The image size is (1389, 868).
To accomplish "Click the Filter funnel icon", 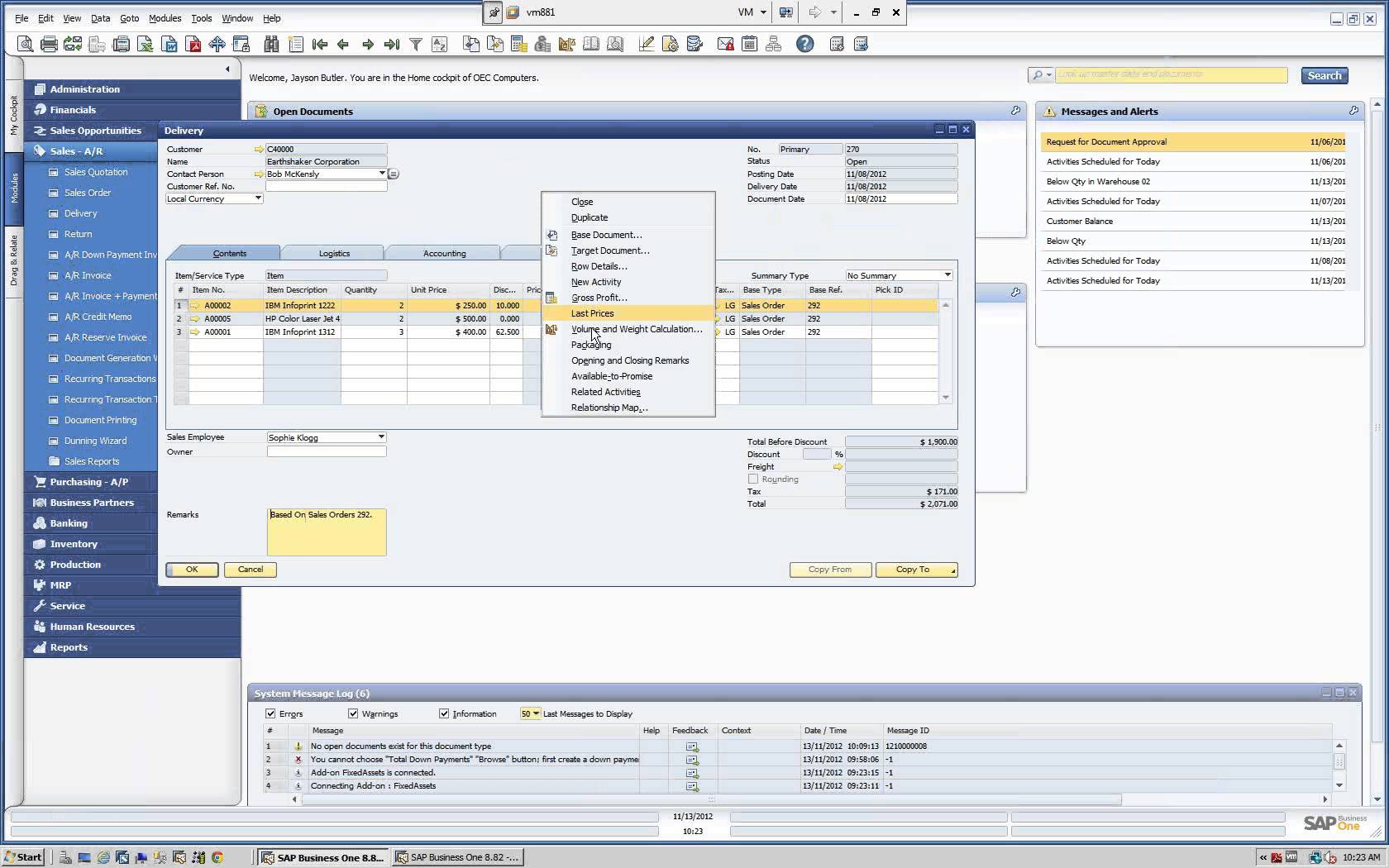I will pyautogui.click(x=416, y=45).
